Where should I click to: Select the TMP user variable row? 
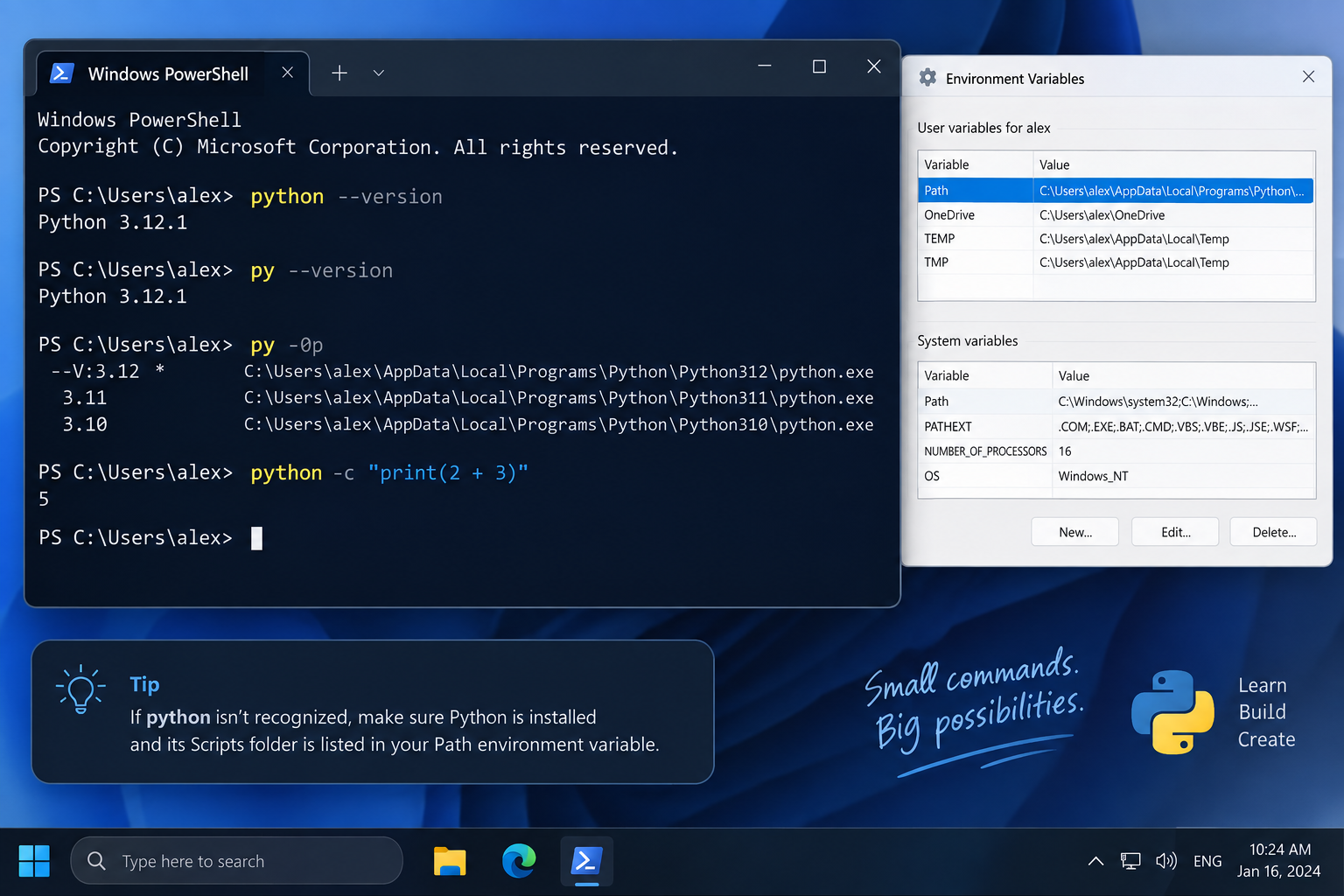[1116, 262]
